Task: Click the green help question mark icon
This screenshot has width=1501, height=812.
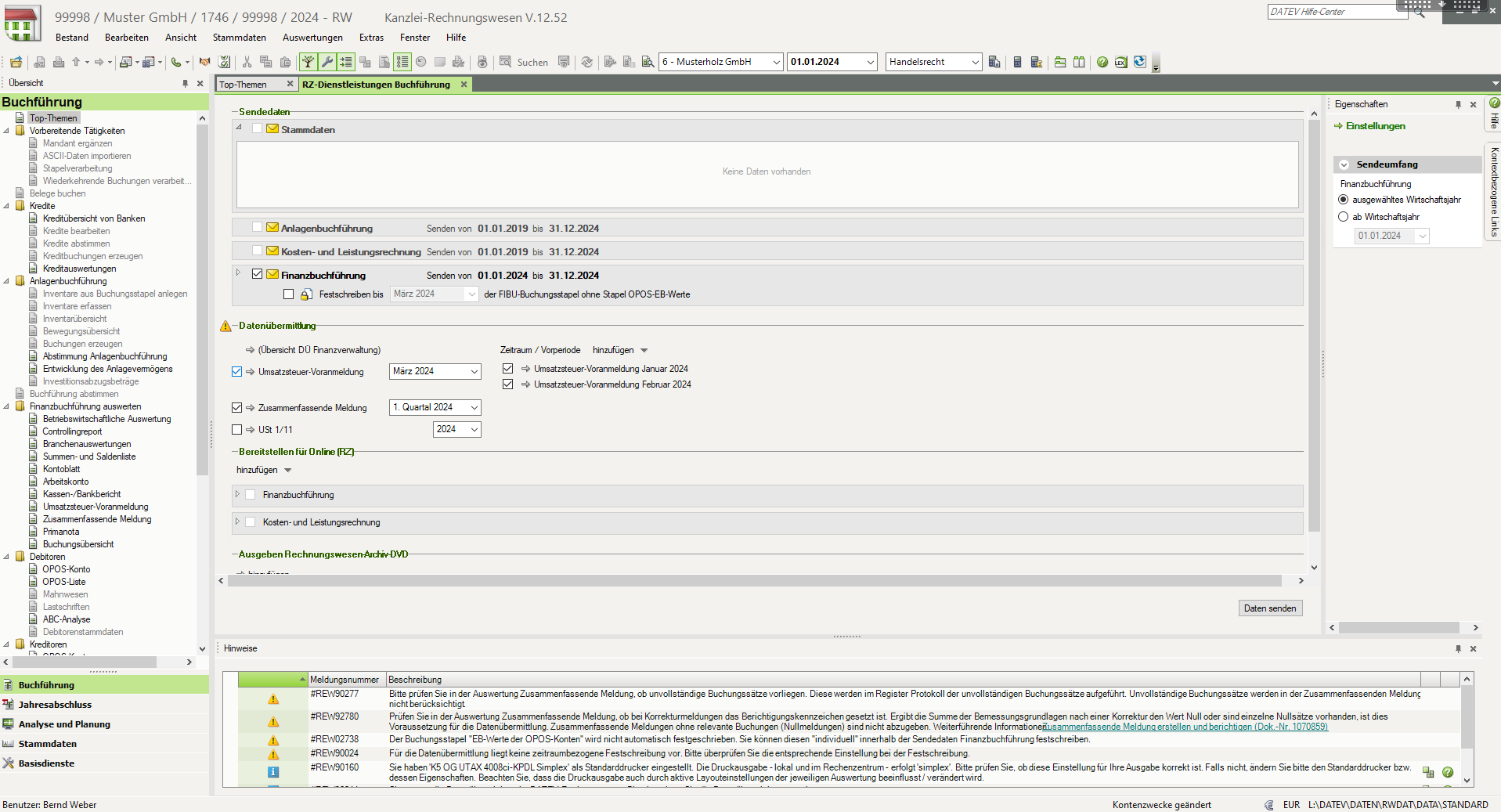Action: coord(1102,62)
